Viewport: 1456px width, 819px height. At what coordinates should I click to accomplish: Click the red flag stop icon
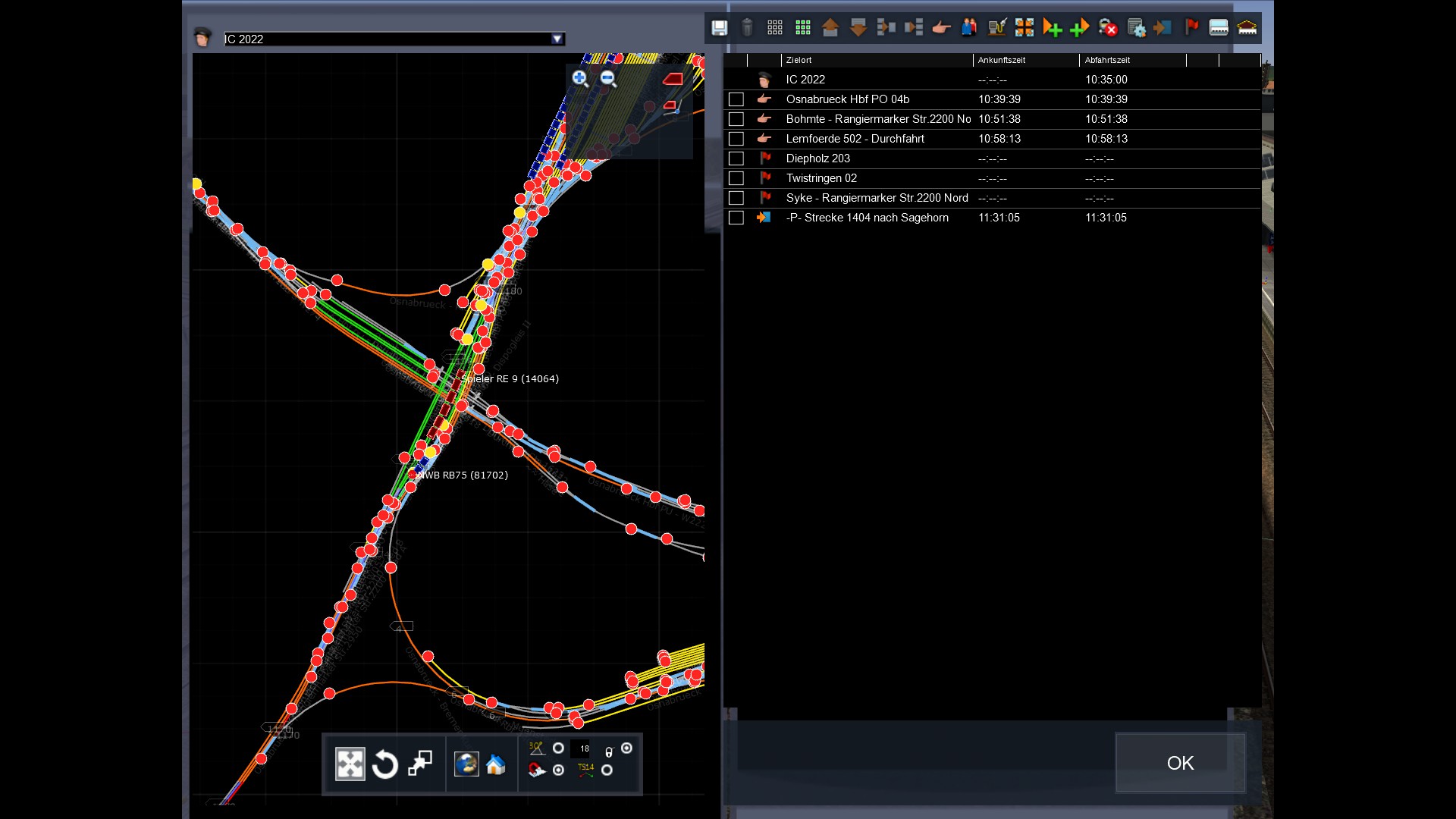click(1191, 28)
